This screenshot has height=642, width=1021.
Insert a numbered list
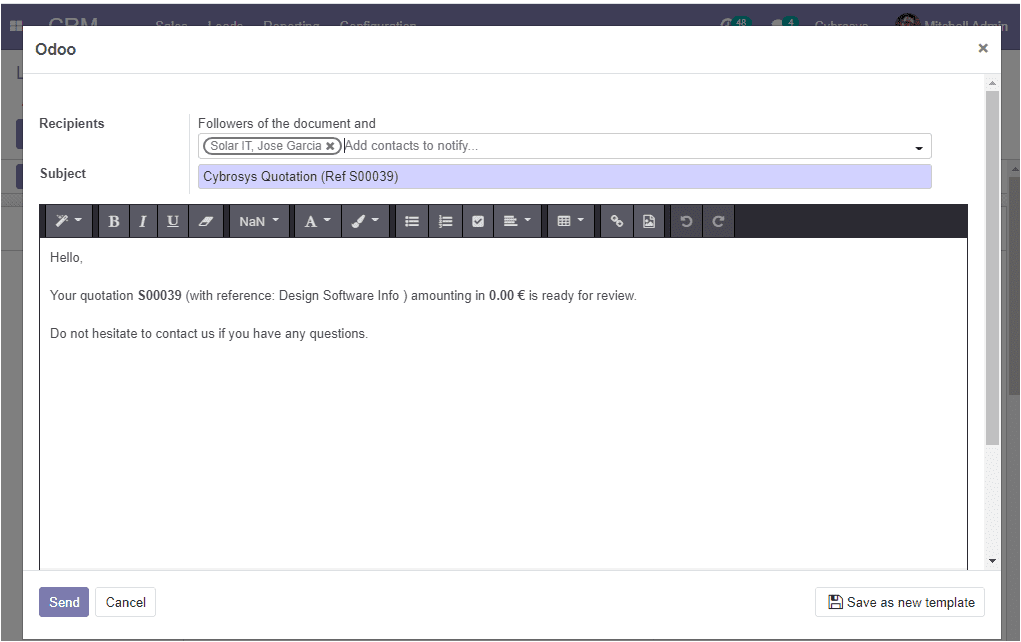point(445,221)
